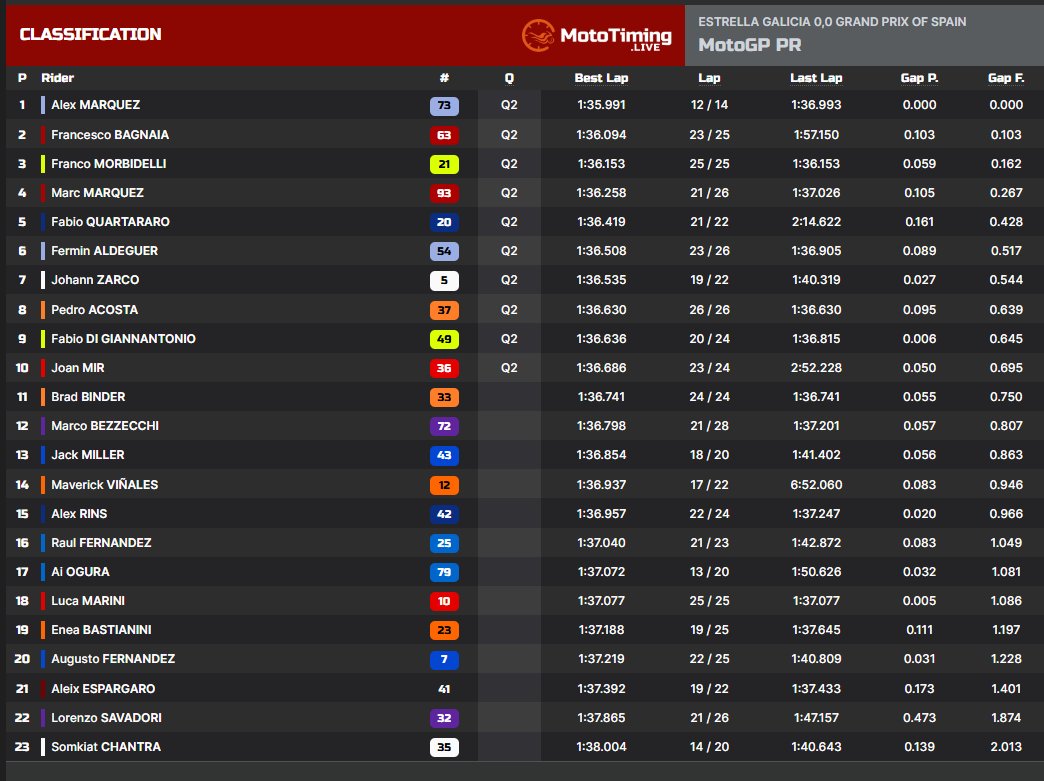This screenshot has height=781, width=1044.
Task: Click Somkiat Chantra's number 35 badge
Action: tap(444, 747)
